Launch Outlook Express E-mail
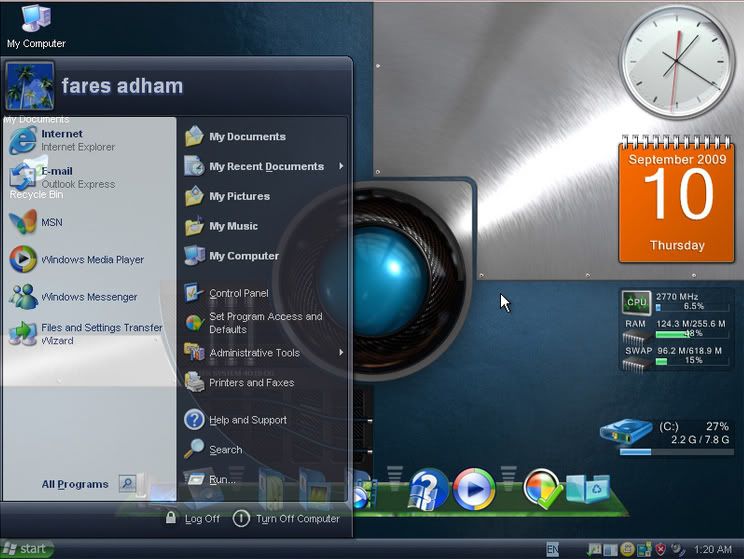This screenshot has width=744, height=559. pos(89,177)
